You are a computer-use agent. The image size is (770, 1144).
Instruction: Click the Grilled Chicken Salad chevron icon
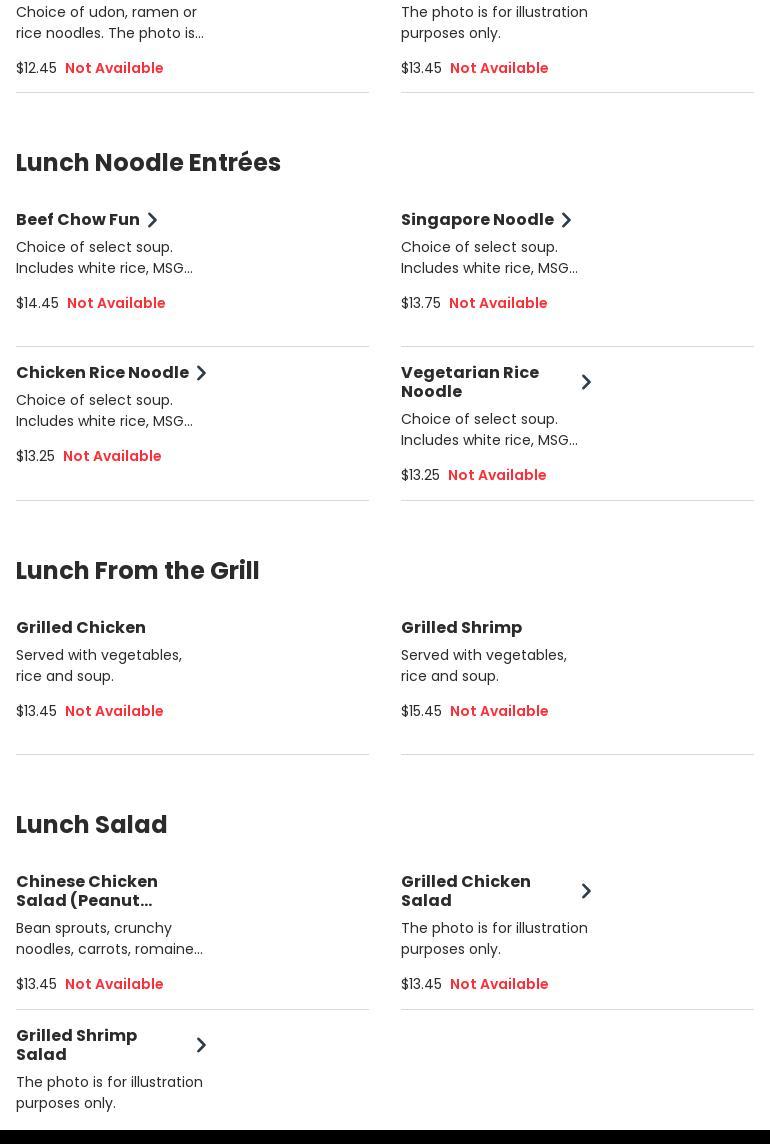[586, 891]
